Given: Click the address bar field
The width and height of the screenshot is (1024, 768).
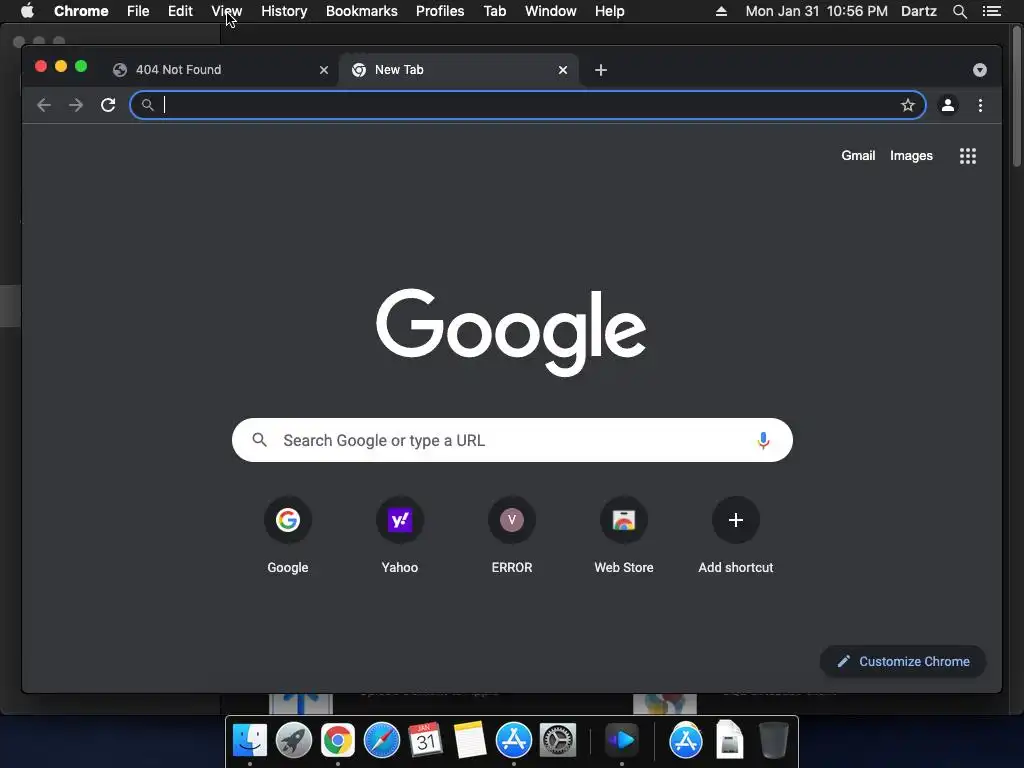Looking at the screenshot, I should [x=528, y=105].
